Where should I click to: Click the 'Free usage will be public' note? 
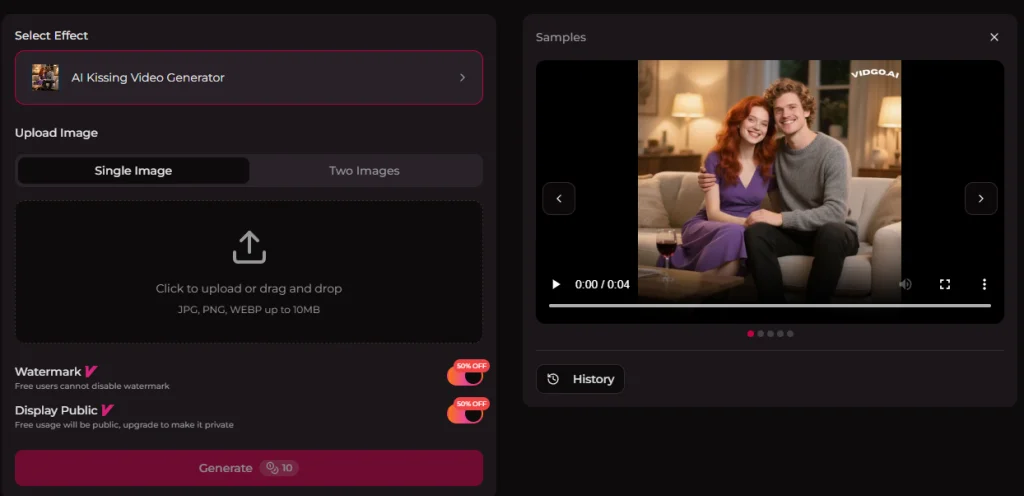[124, 425]
